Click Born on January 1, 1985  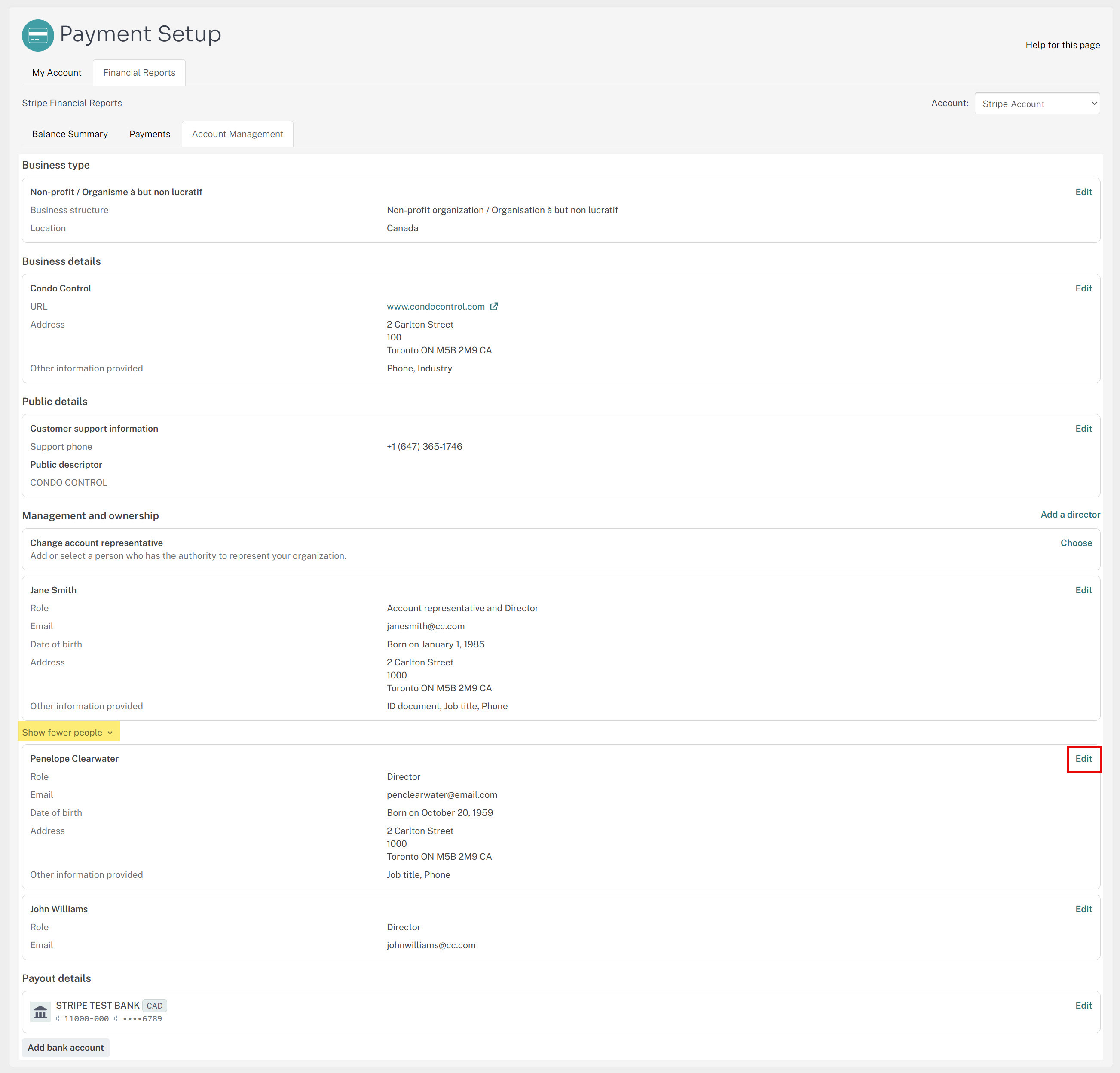[435, 644]
